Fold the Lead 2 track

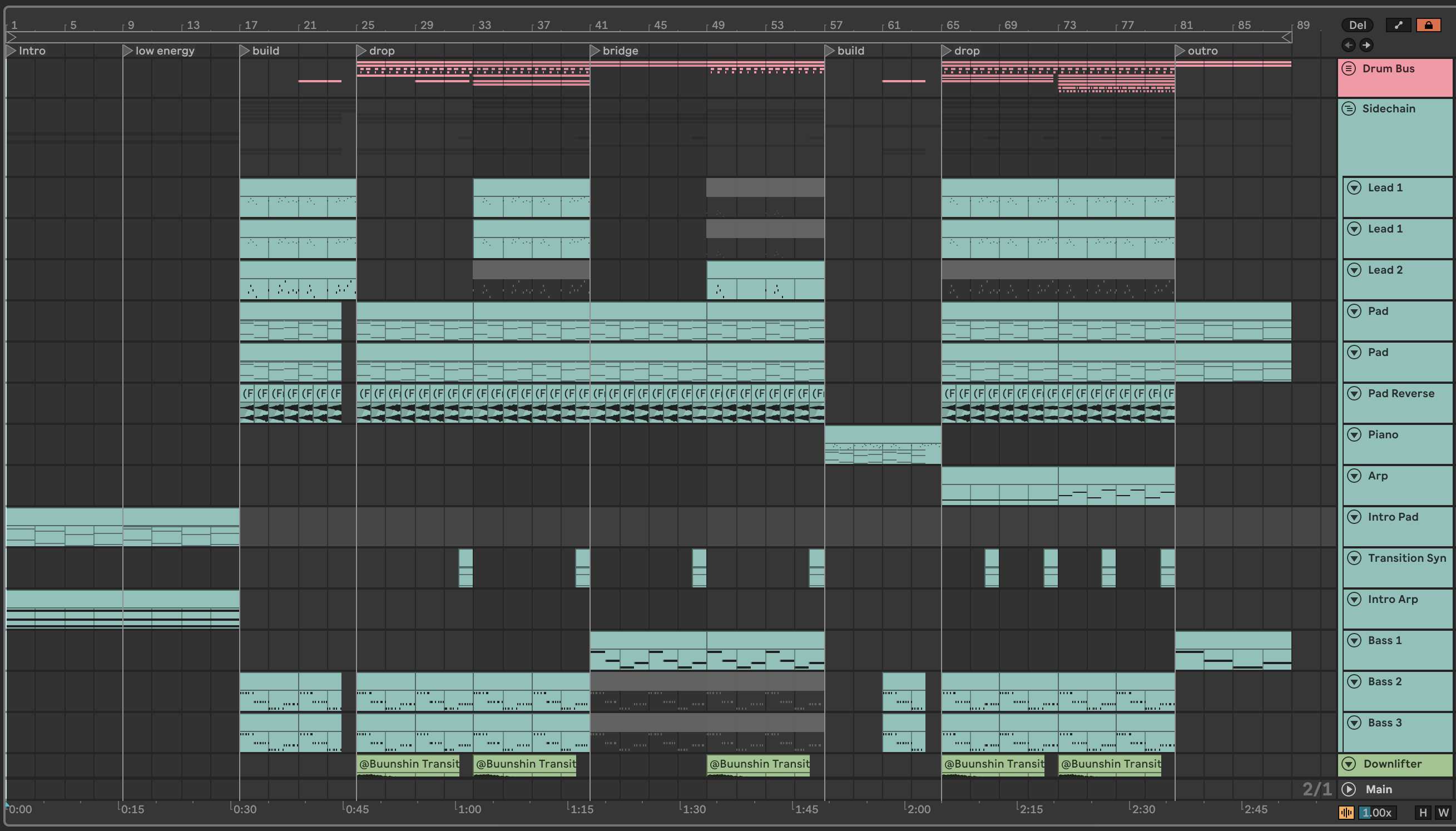click(1354, 270)
